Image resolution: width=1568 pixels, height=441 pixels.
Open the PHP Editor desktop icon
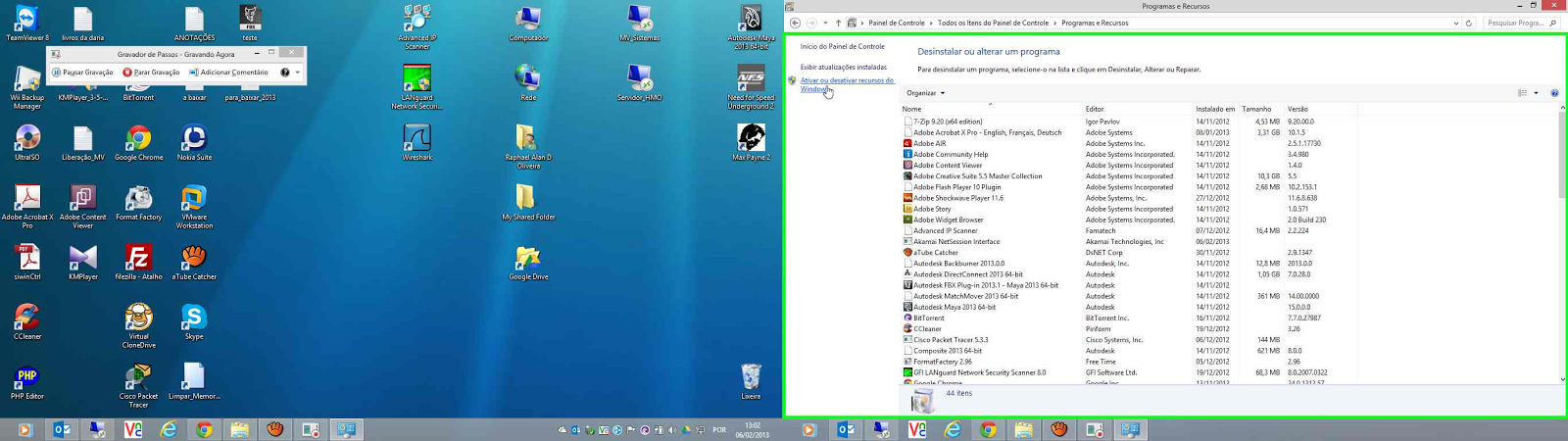click(27, 382)
